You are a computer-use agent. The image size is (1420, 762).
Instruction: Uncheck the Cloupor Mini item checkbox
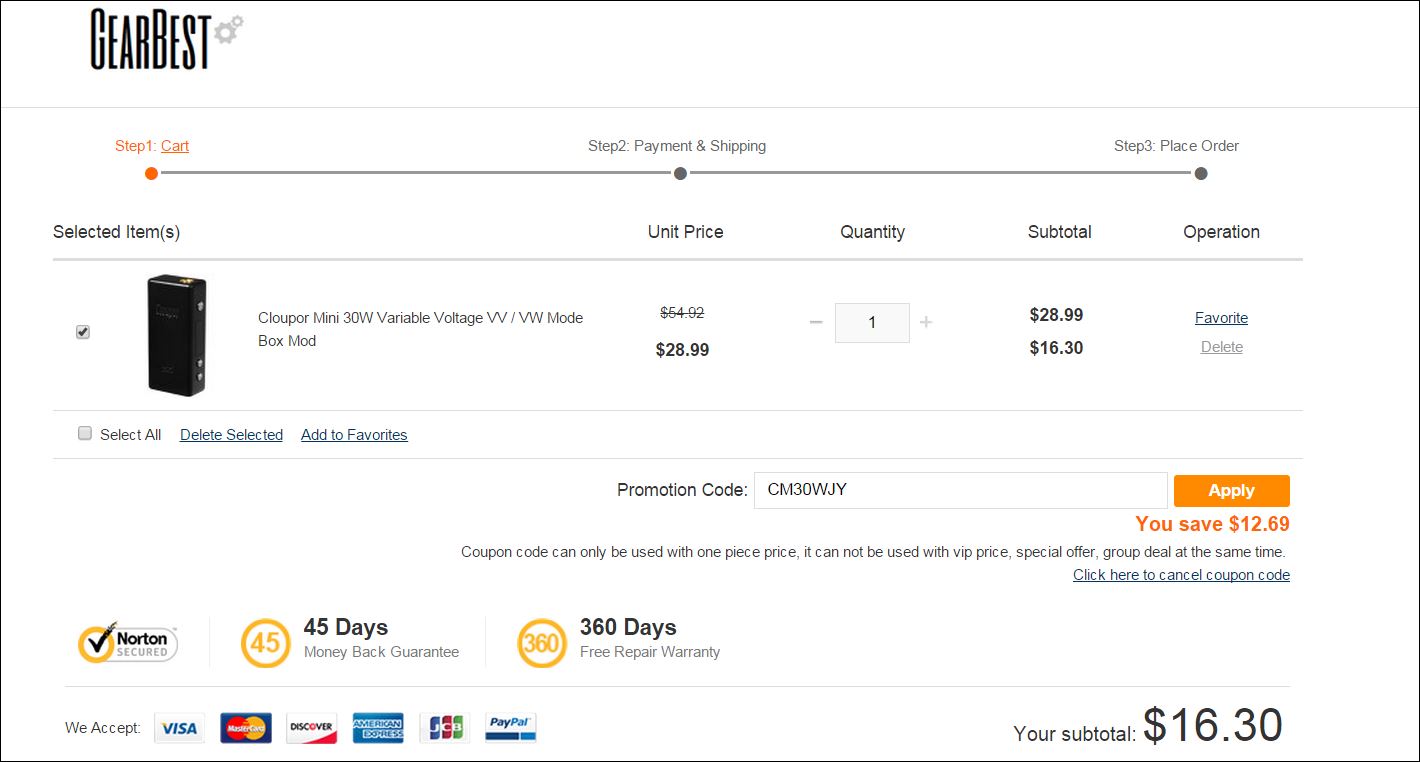click(x=83, y=332)
